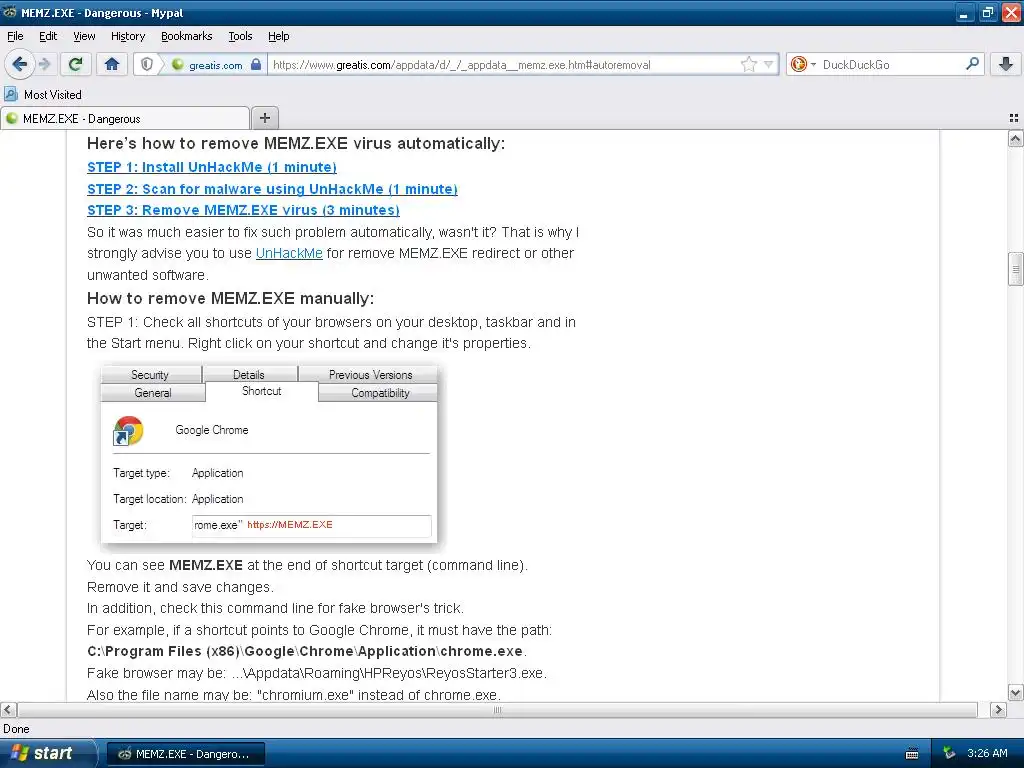Click the shortcut properties dialog screenshot

point(269,455)
